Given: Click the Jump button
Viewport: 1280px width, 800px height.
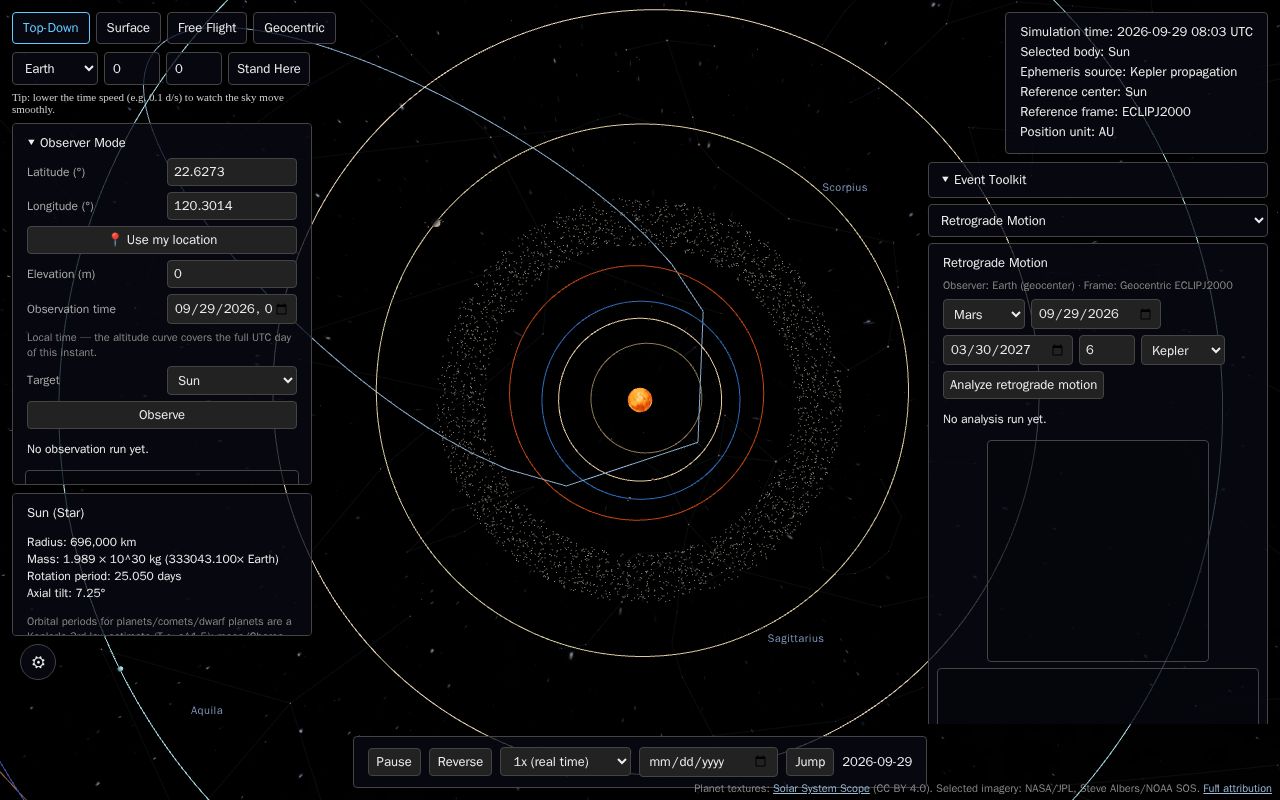Looking at the screenshot, I should 810,762.
